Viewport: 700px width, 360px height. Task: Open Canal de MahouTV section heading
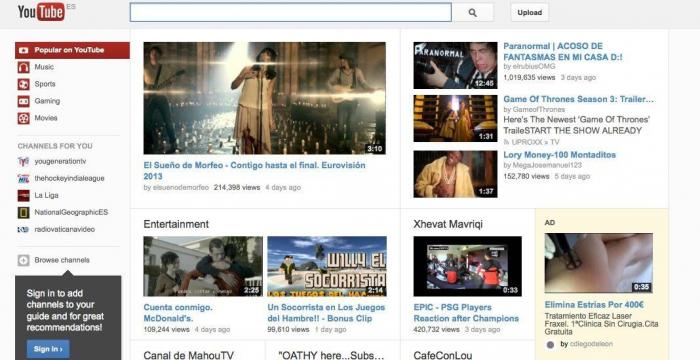pos(188,355)
